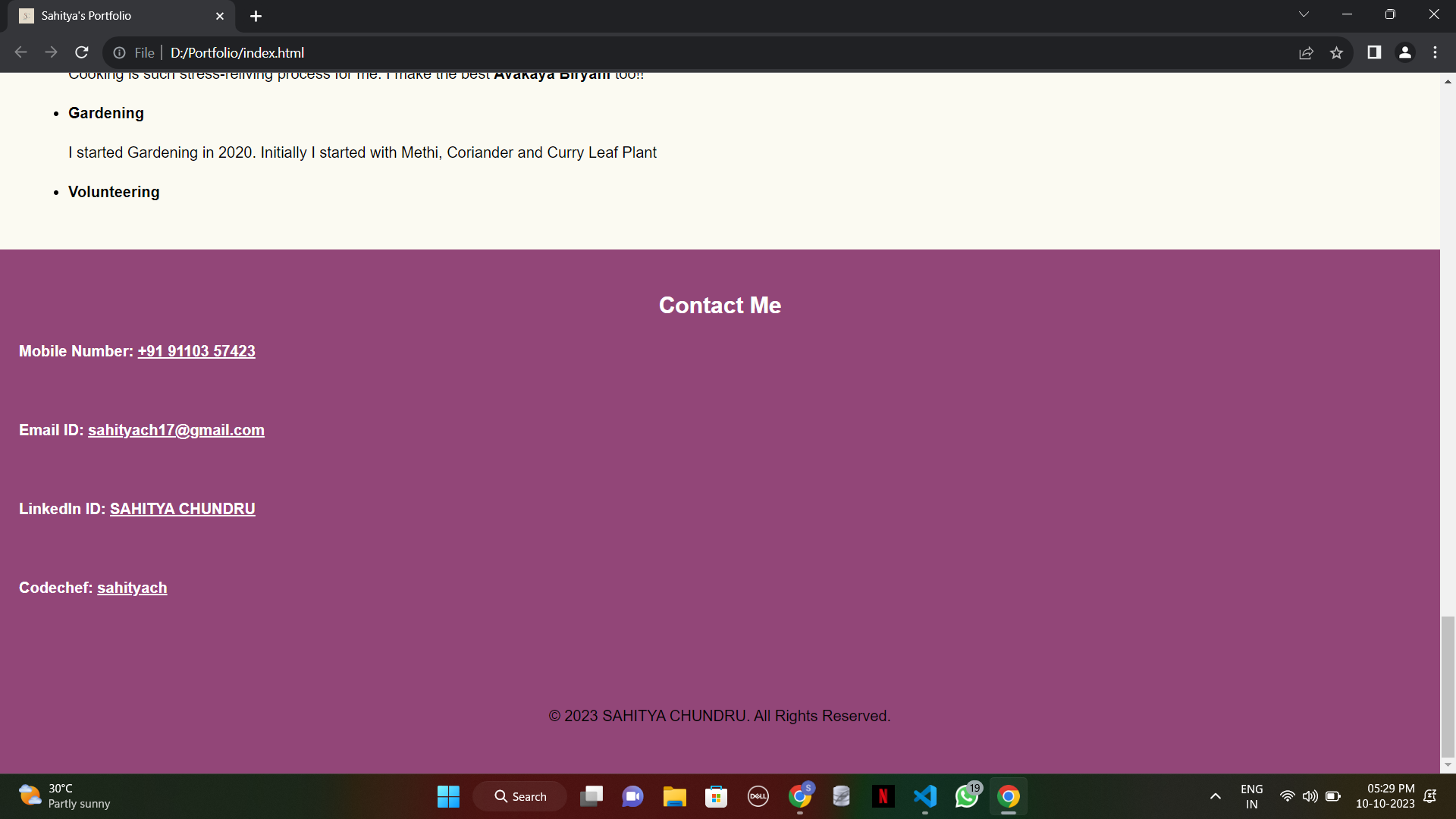
Task: Expand the tab search chevron
Action: pos(1304,14)
